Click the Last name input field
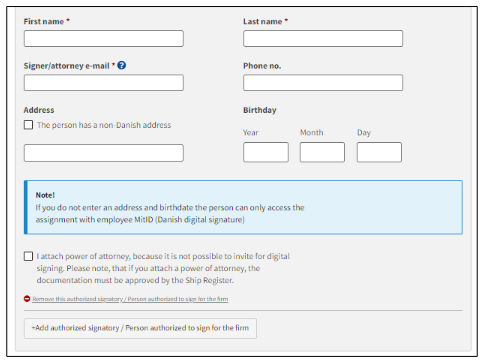The width and height of the screenshot is (485, 362). click(323, 38)
